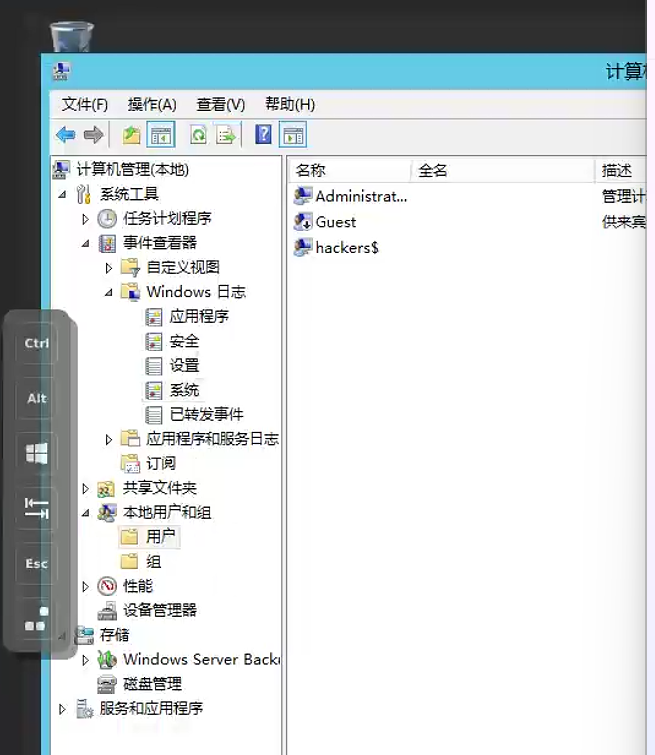Screen dimensions: 655x755
Task: Select the hackers$ user entry
Action: [337, 247]
